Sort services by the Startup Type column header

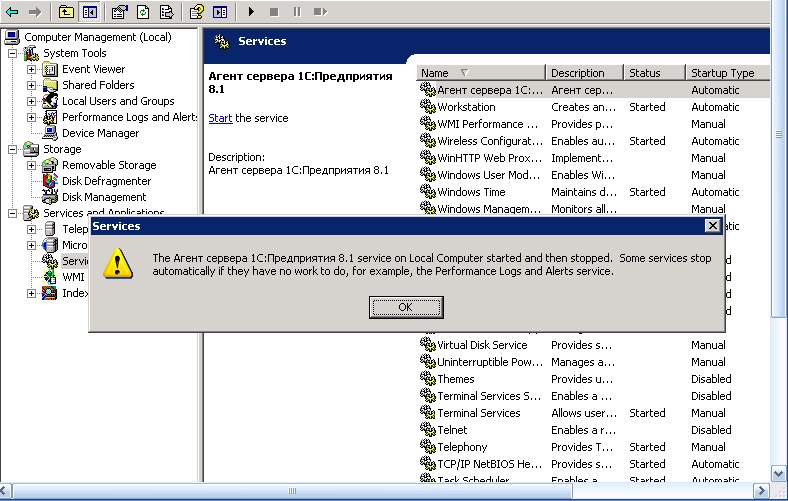(x=728, y=73)
